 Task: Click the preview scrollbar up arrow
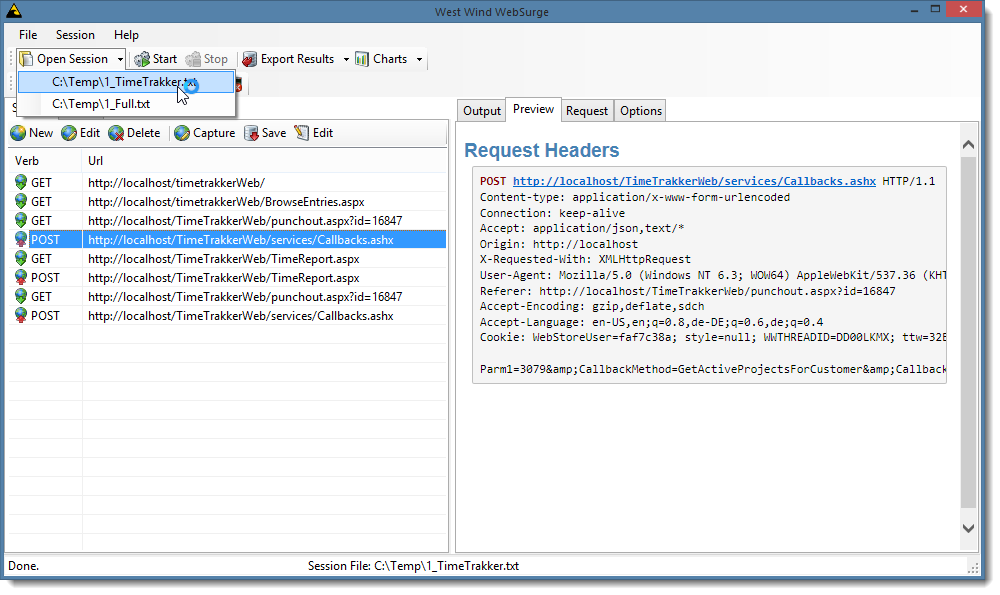[968, 145]
